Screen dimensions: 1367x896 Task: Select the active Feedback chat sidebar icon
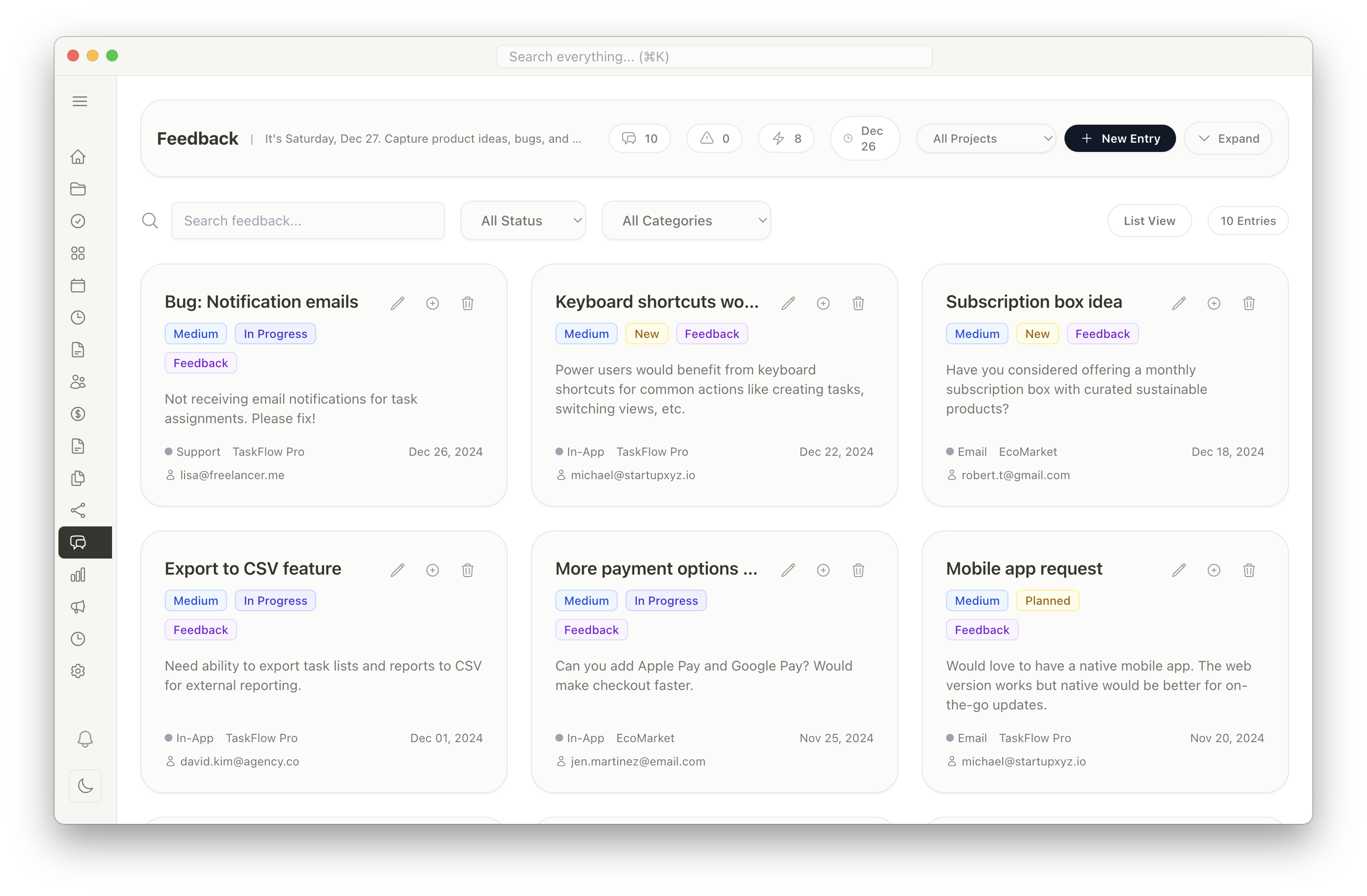coord(85,542)
